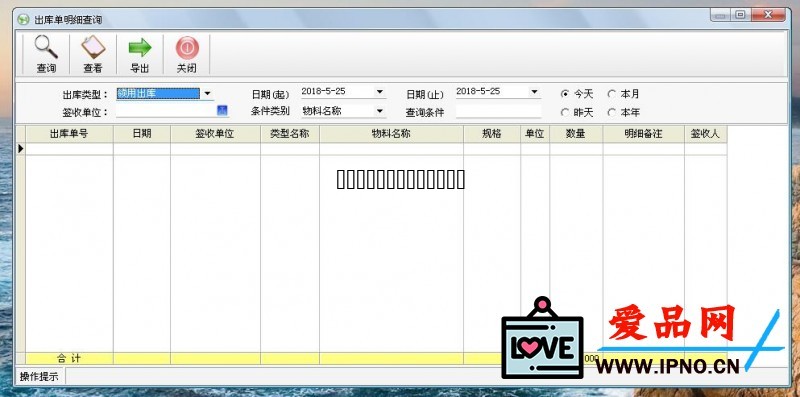Screen dimensions: 800x397
Task: Click the blue lookup icon beside 签收单位
Action: (222, 110)
